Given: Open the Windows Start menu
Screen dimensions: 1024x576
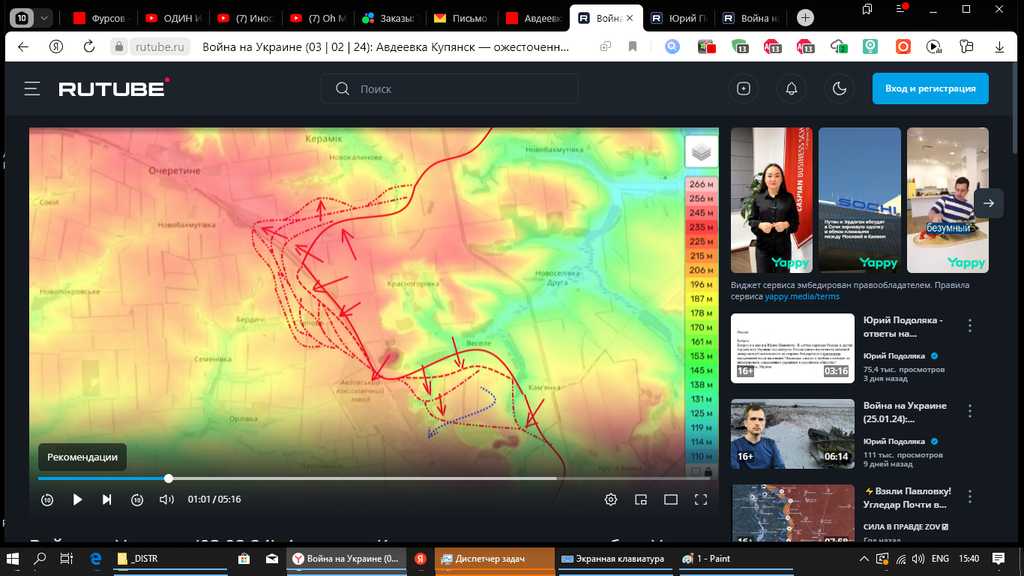Looking at the screenshot, I should tap(12, 559).
